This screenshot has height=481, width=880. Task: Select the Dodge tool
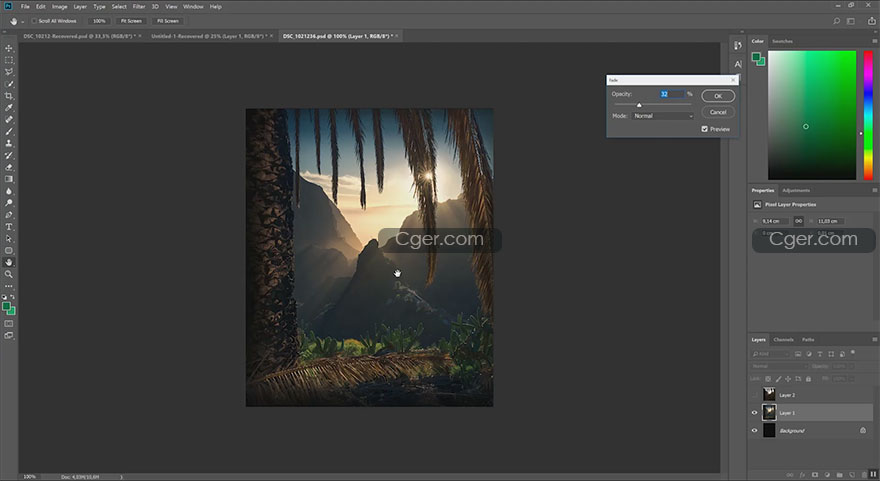point(8,203)
